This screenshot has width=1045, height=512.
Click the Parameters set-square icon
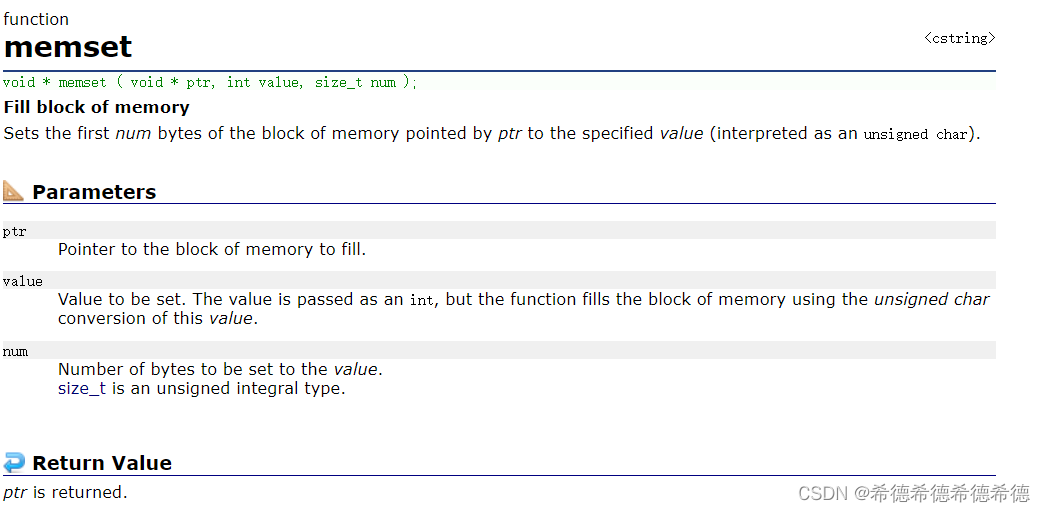(13, 191)
